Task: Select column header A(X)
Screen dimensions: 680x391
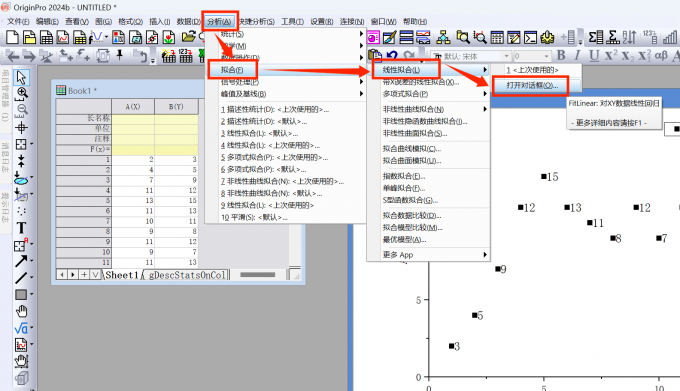Action: click(133, 106)
